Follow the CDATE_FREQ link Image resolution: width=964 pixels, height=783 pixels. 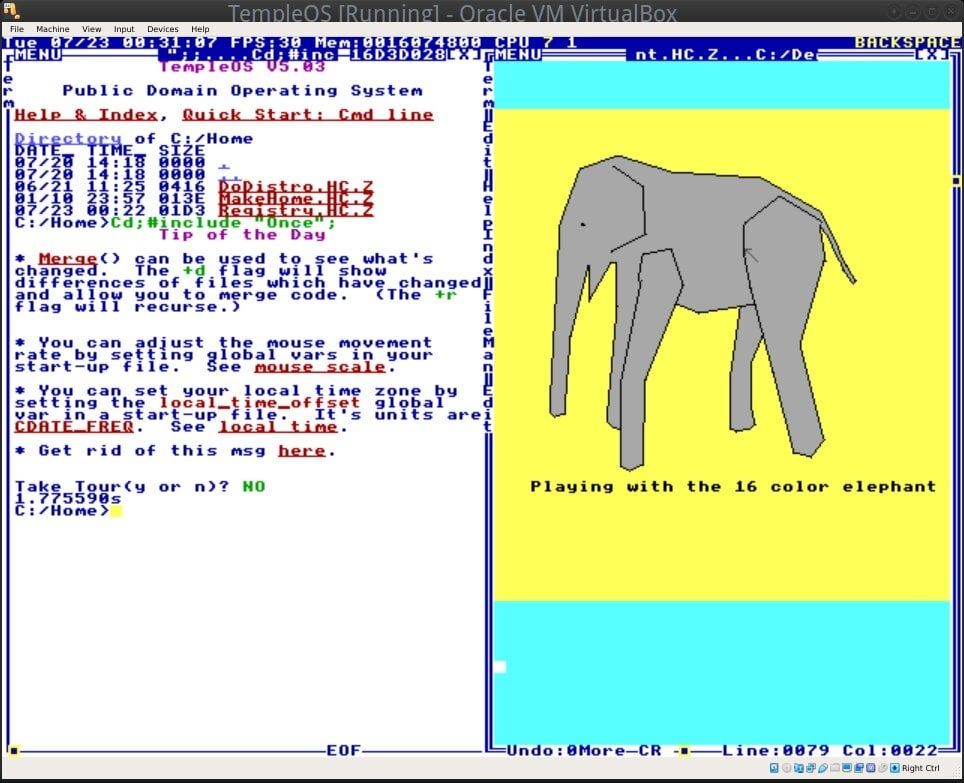click(74, 427)
